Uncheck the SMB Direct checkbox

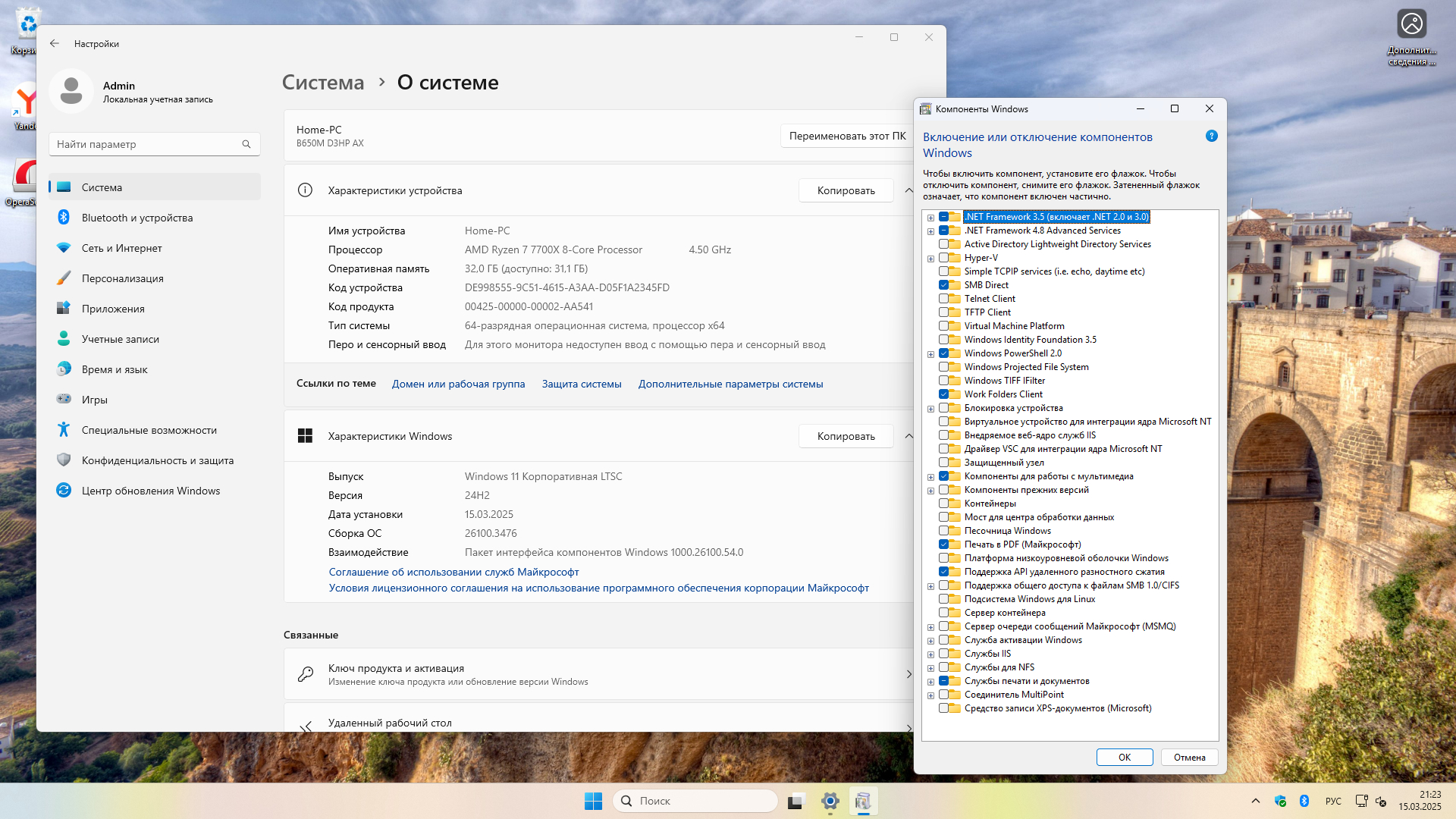(943, 285)
